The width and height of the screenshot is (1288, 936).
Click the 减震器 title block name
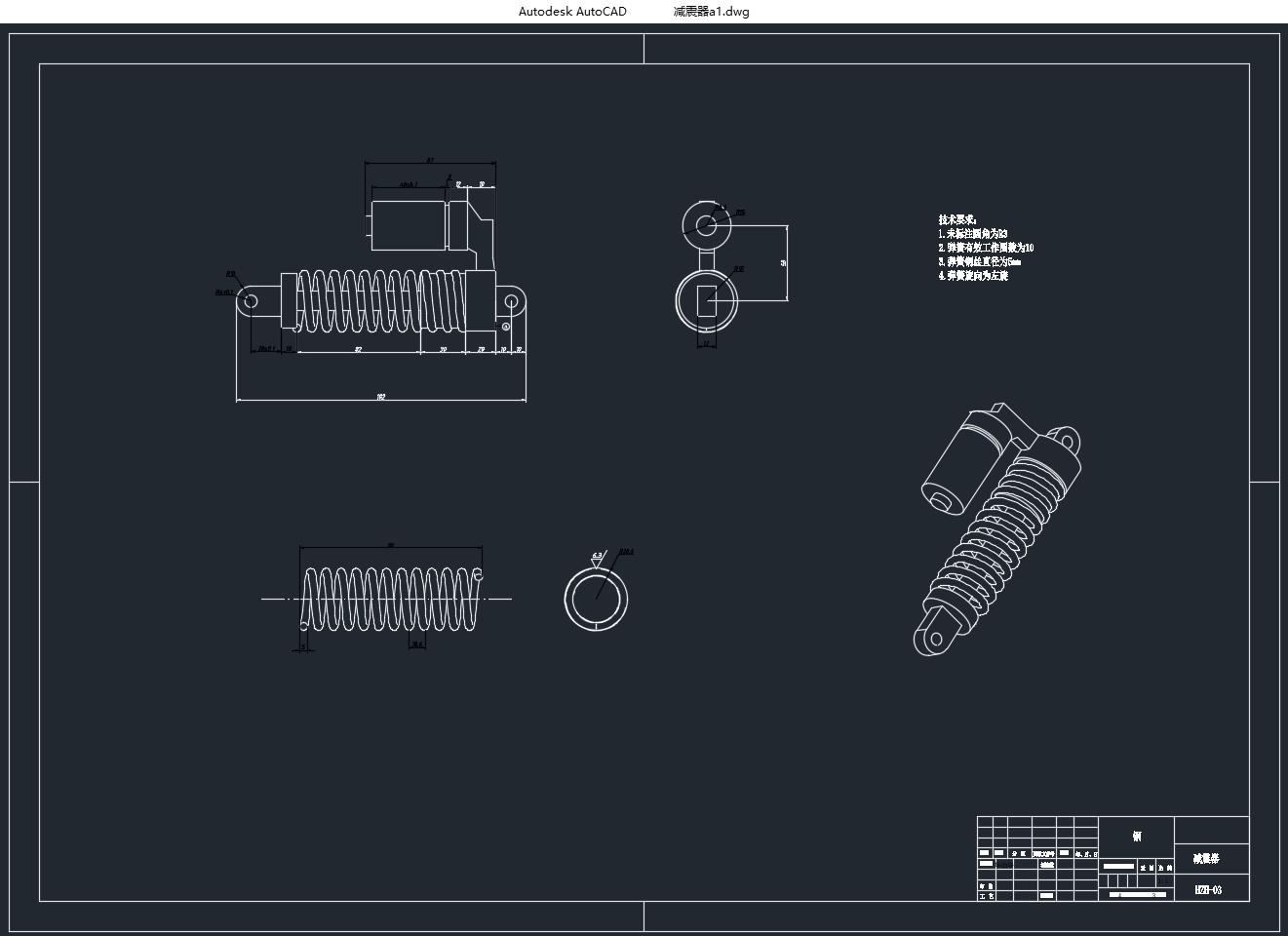[1206, 859]
